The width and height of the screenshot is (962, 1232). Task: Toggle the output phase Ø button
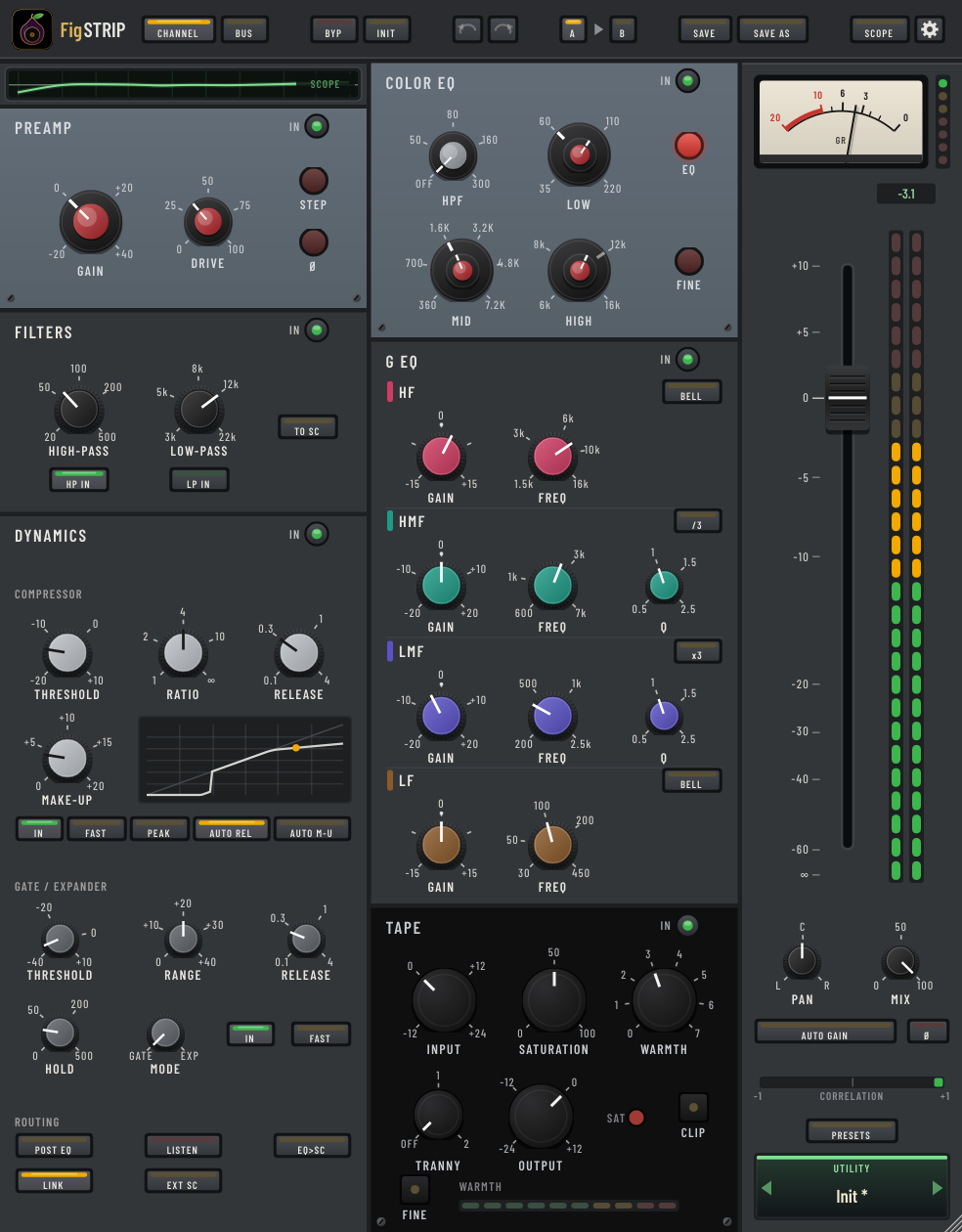[927, 1032]
